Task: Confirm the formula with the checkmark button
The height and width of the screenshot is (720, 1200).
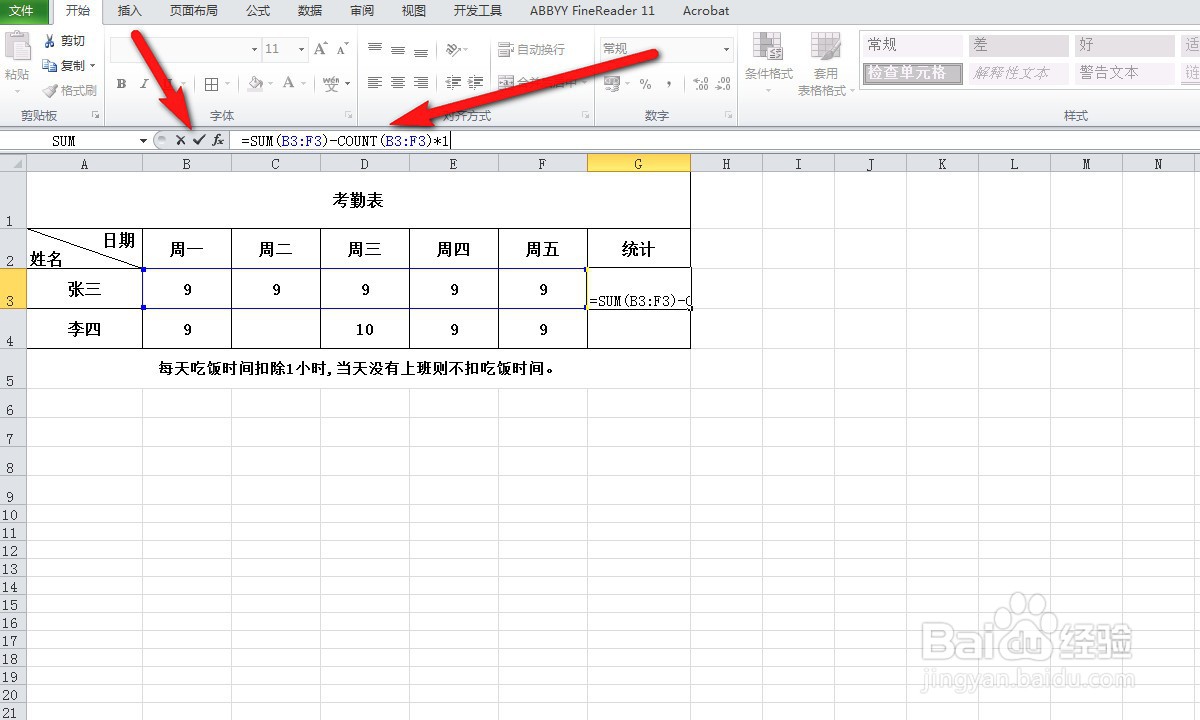Action: 198,141
